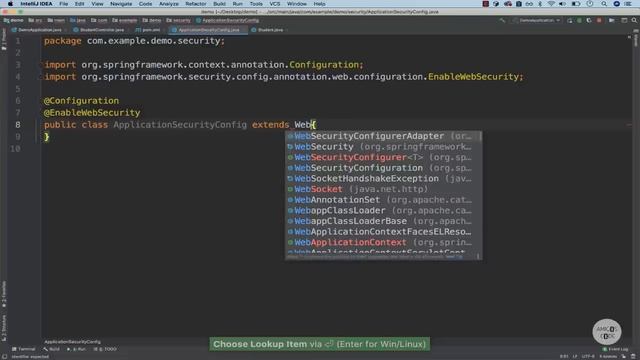The width and height of the screenshot is (640, 360).
Task: Select WebappClassLoaderBase completion suggestion
Action: [382, 221]
